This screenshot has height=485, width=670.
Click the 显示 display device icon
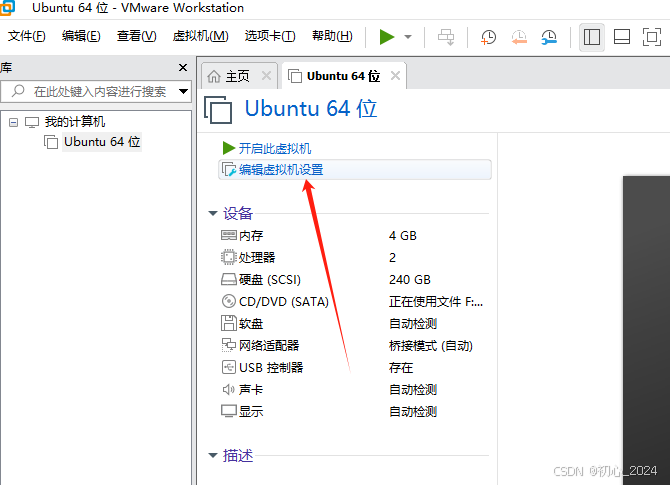(x=229, y=411)
